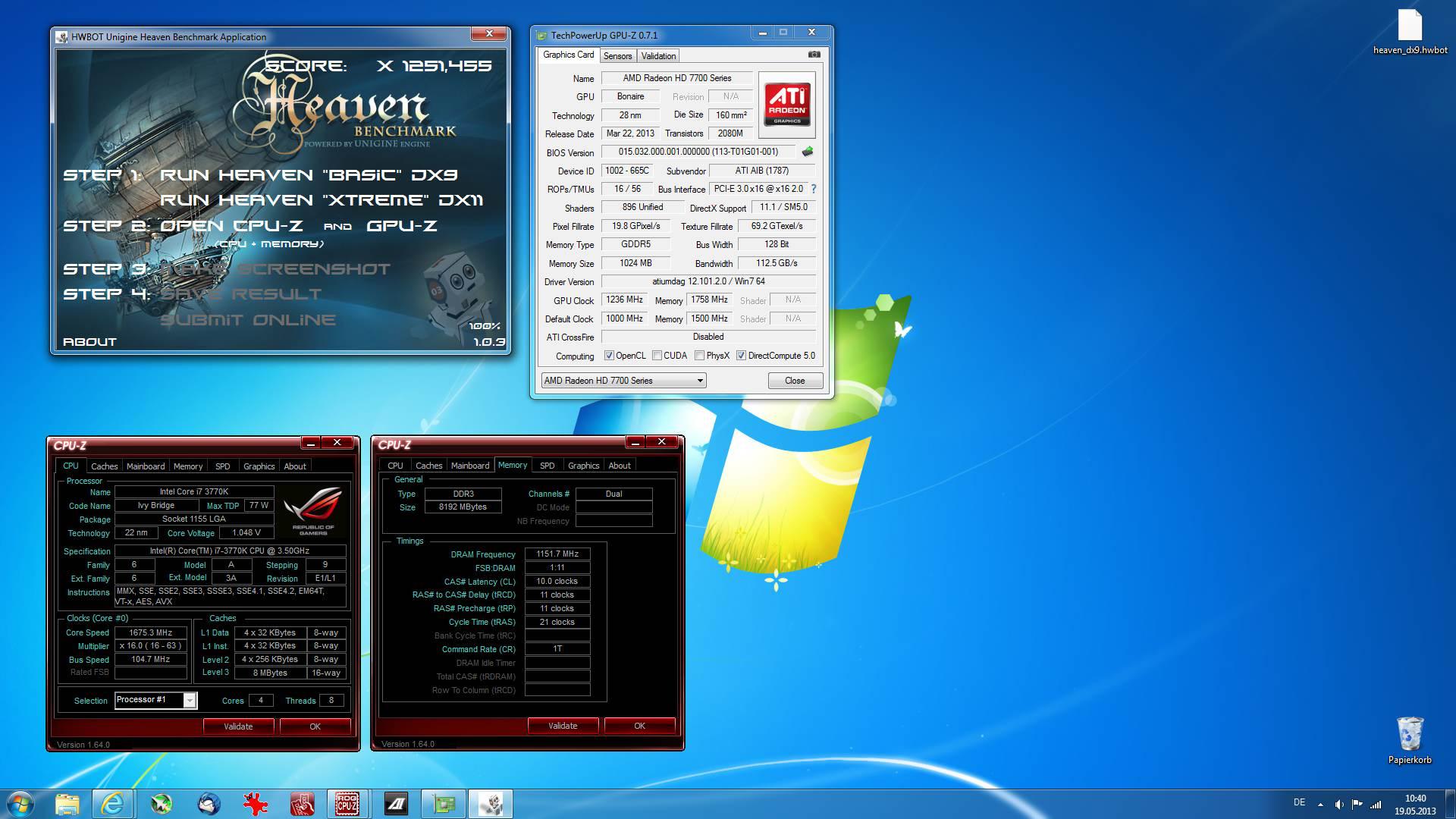Open Thunderbird mail from the taskbar
Screen dimensions: 1456x819
[x=208, y=804]
